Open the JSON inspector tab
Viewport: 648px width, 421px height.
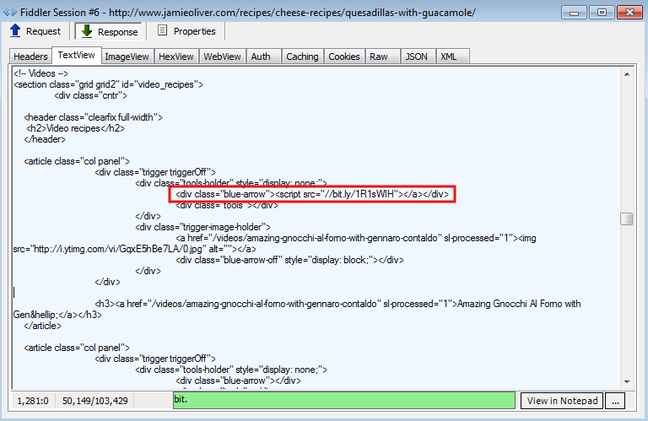coord(416,57)
